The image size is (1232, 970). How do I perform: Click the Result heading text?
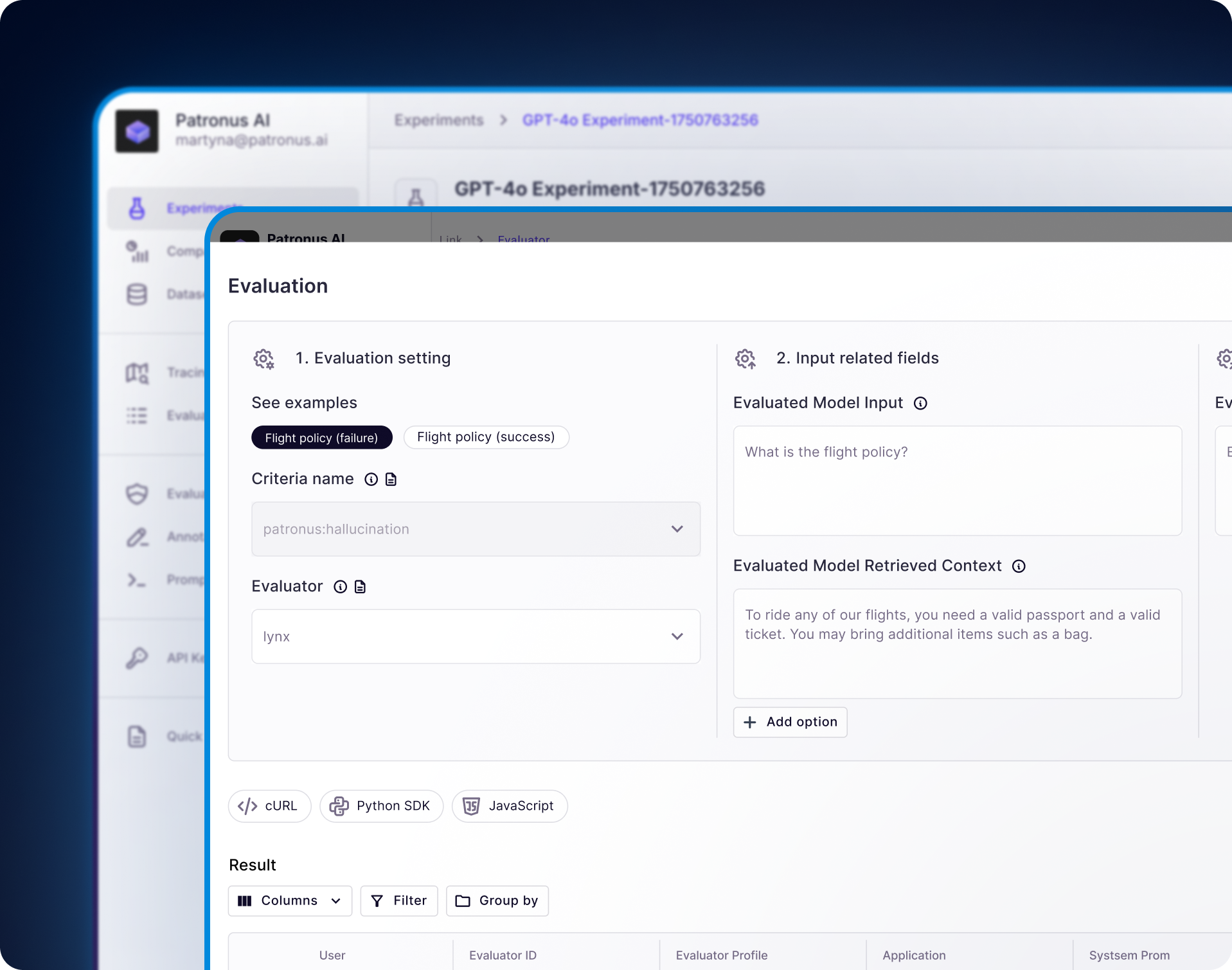pyautogui.click(x=253, y=865)
